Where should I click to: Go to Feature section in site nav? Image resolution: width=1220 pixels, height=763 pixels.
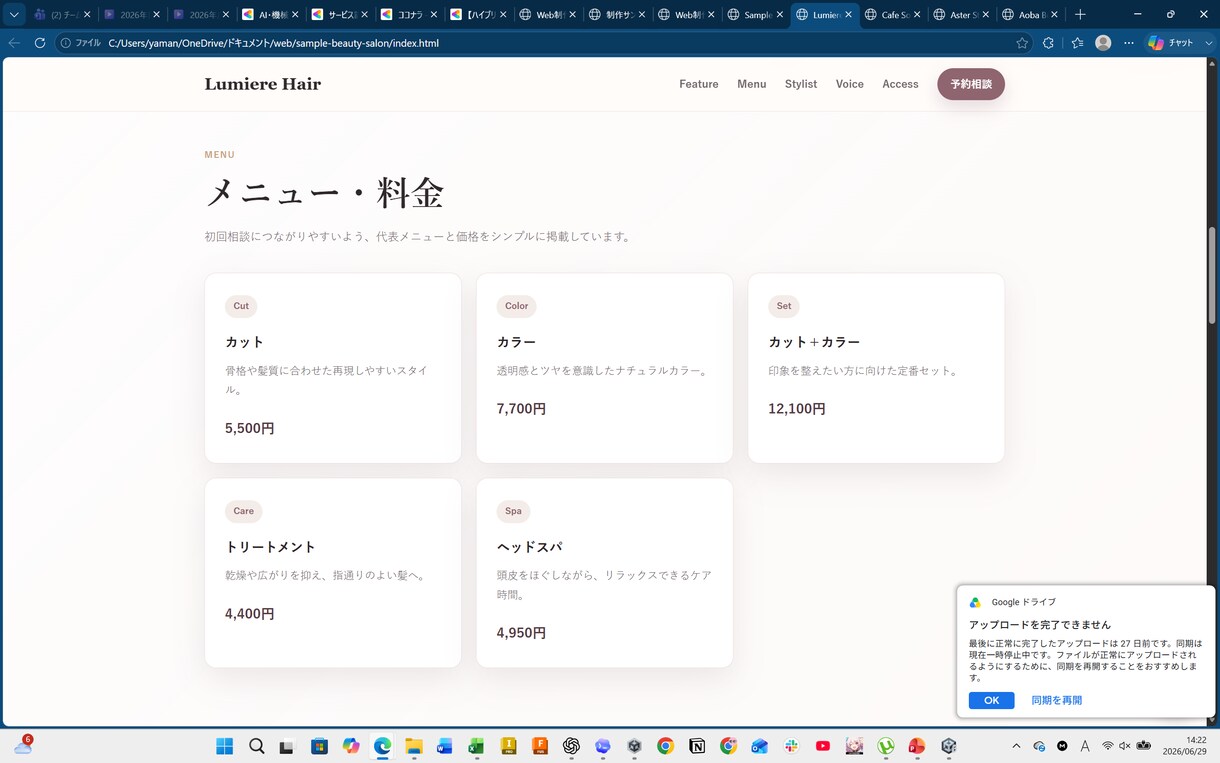tap(699, 84)
